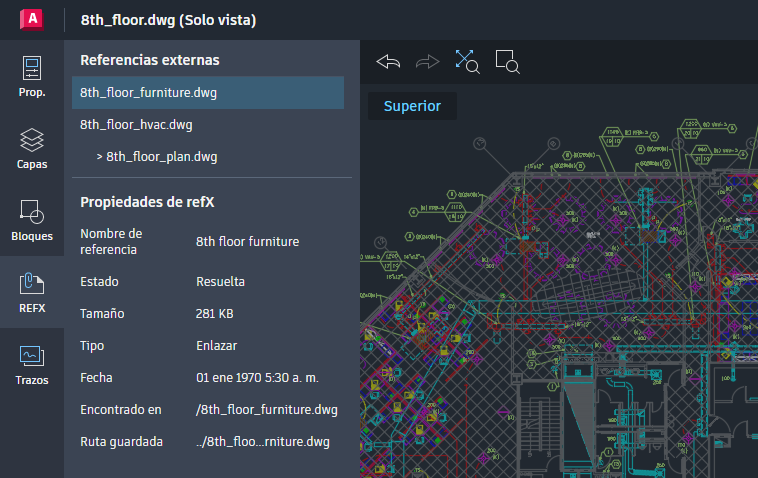
Task: Click saved path '../8th_floo...rniture.dwg'
Action: 263,442
